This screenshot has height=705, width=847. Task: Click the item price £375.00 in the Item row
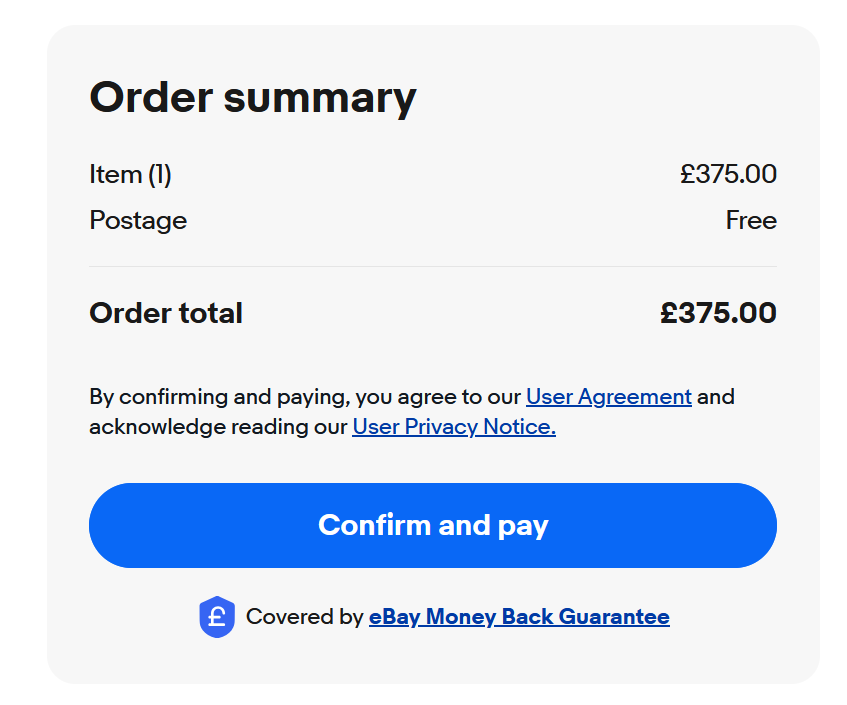[x=728, y=175]
